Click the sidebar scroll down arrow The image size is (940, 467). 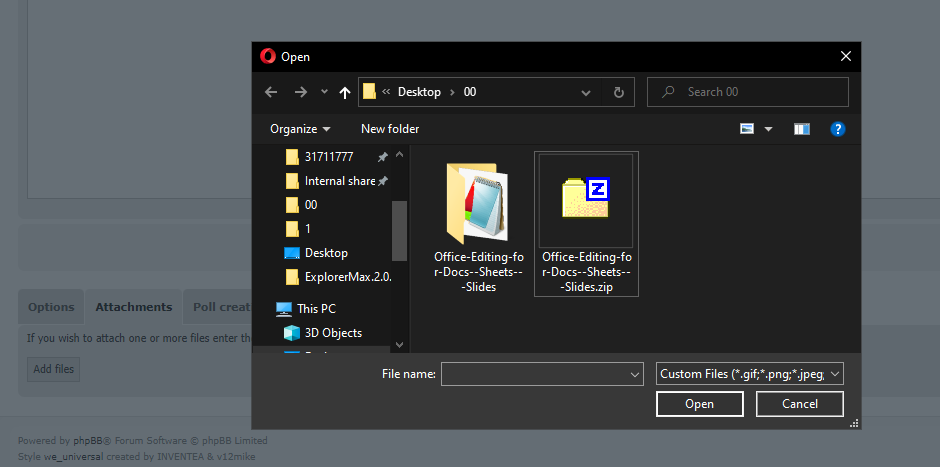pos(400,345)
